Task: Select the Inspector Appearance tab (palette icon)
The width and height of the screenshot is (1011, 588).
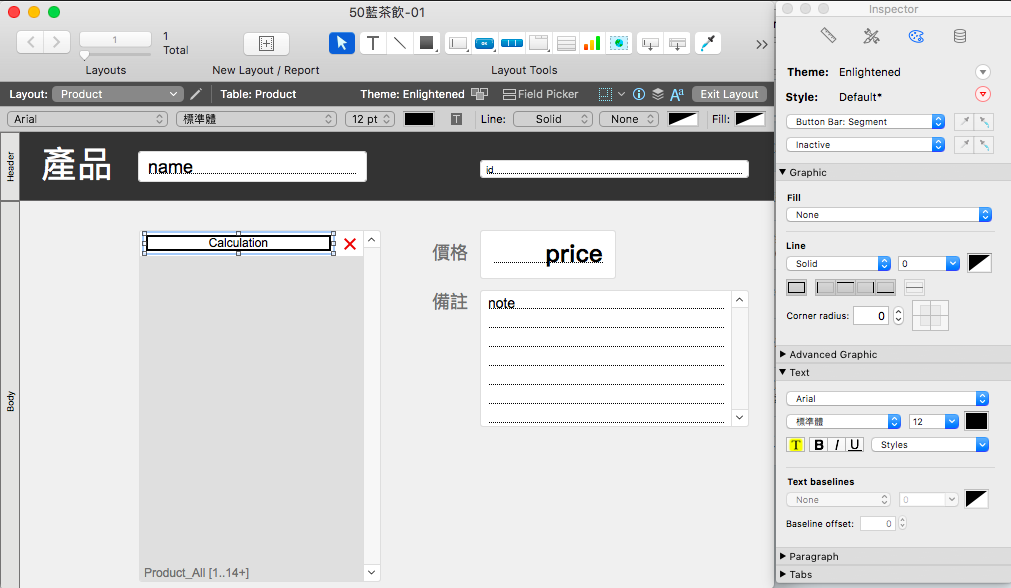Action: (x=916, y=36)
